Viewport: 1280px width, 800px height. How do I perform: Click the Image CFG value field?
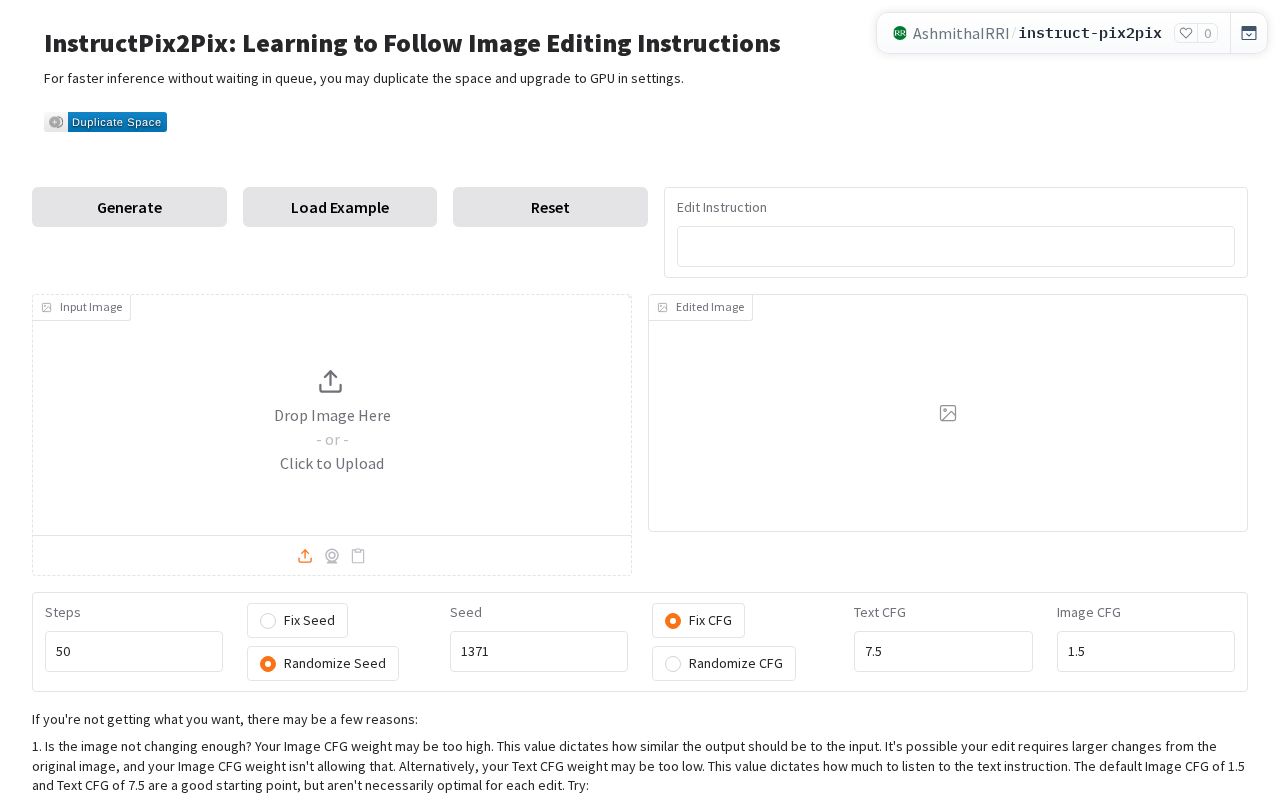coord(1146,651)
